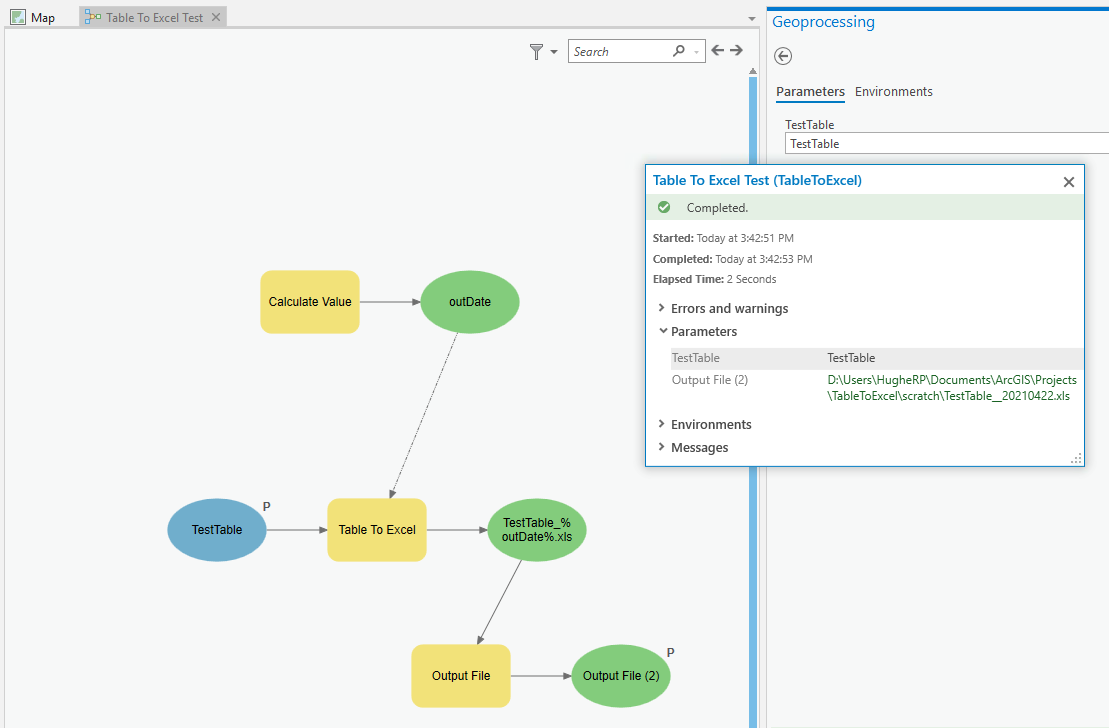Select the Table To Excel tool node
1109x728 pixels.
click(x=377, y=530)
